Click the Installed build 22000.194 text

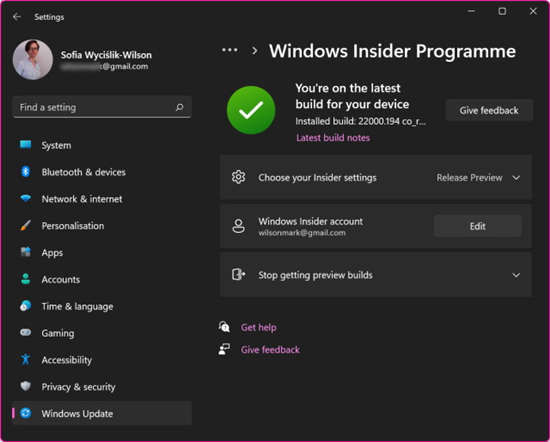coord(360,121)
